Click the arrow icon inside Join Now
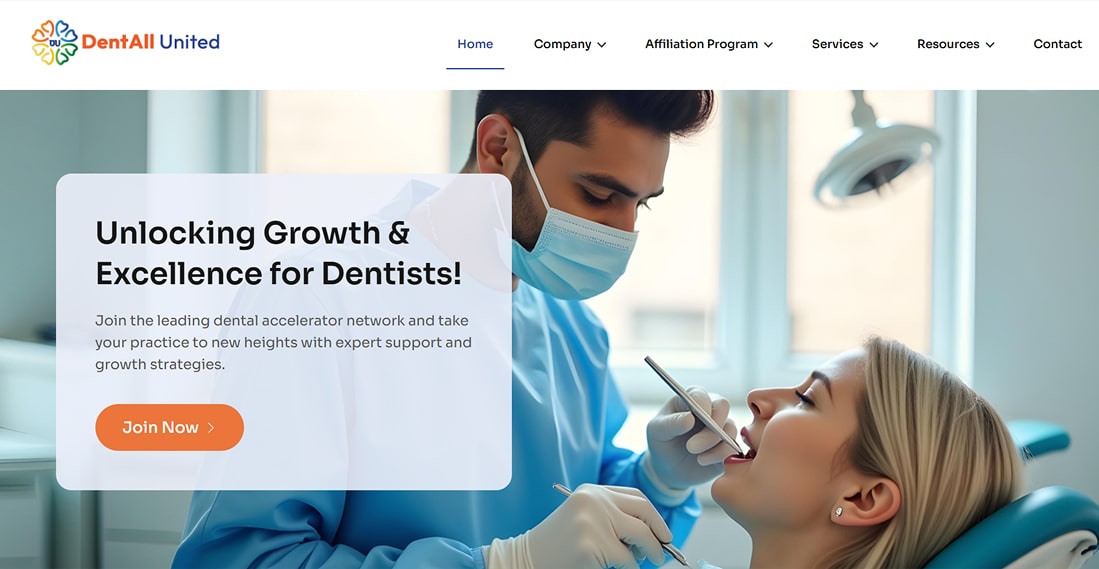Screen dimensions: 1099x569 click(x=211, y=427)
